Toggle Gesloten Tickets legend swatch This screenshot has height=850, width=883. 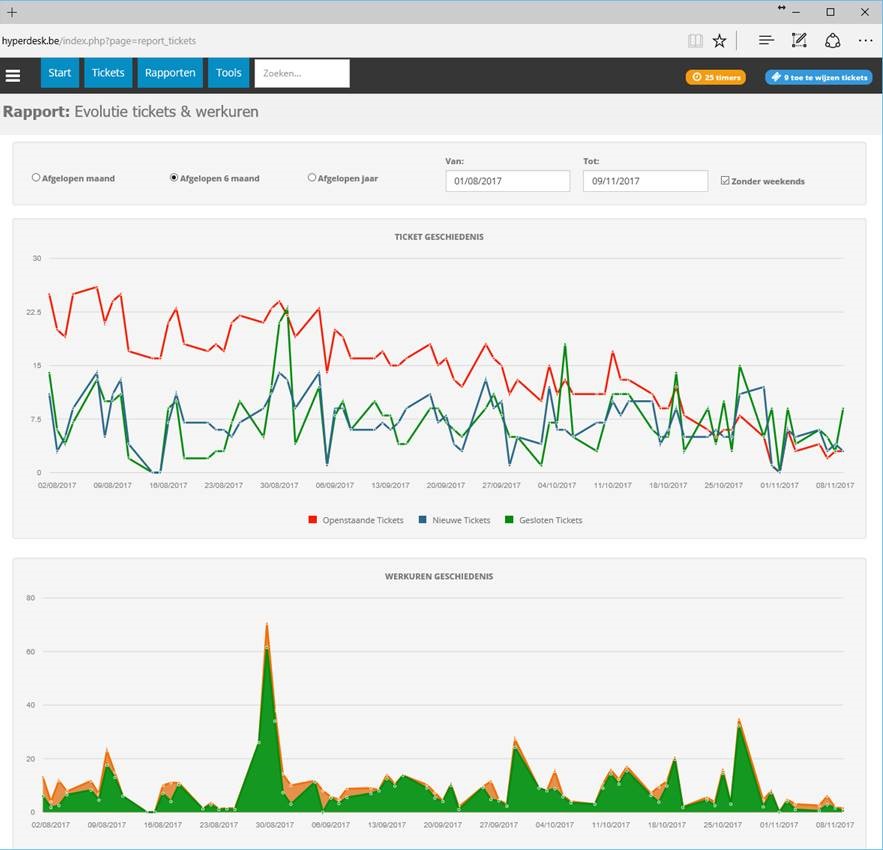(509, 519)
